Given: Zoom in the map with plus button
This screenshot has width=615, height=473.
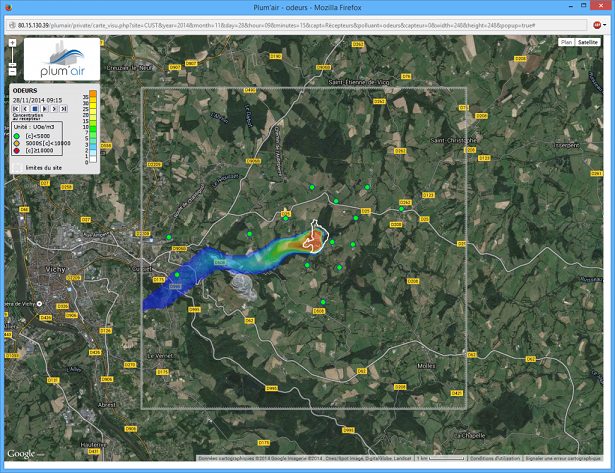Looking at the screenshot, I should pos(13,43).
